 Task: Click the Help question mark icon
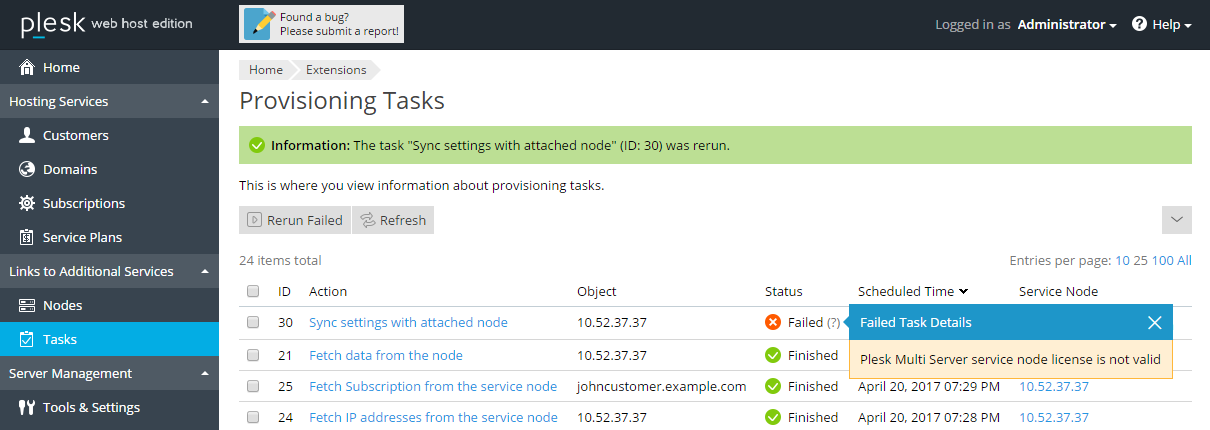click(1139, 24)
